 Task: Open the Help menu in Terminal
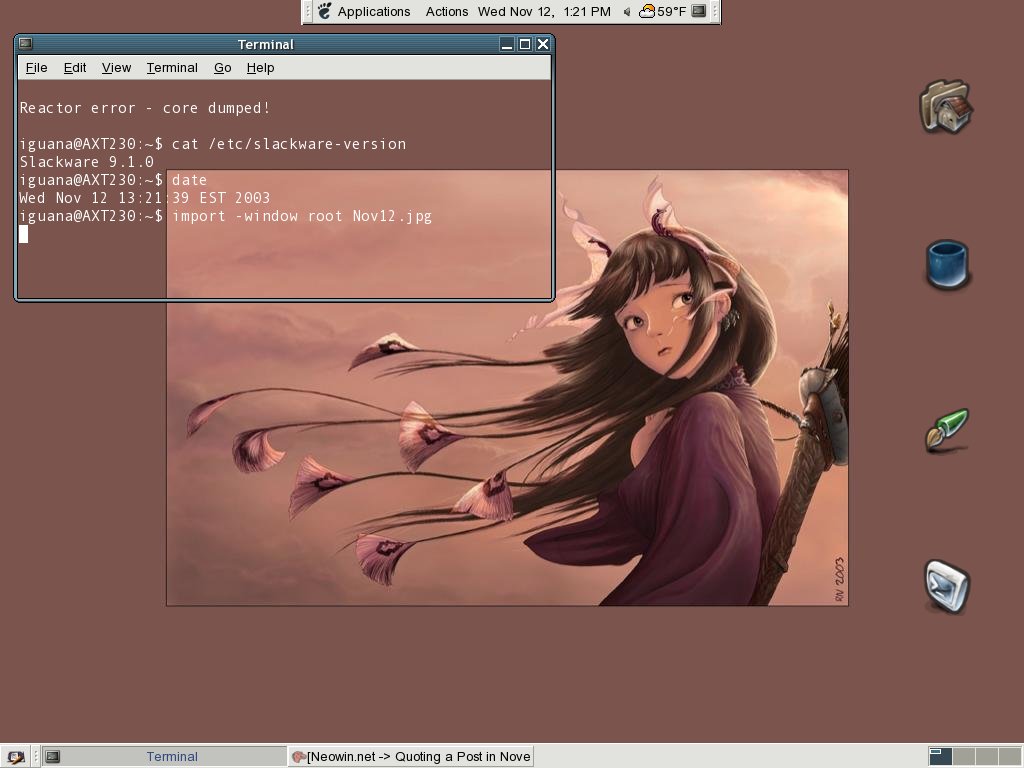click(x=260, y=68)
